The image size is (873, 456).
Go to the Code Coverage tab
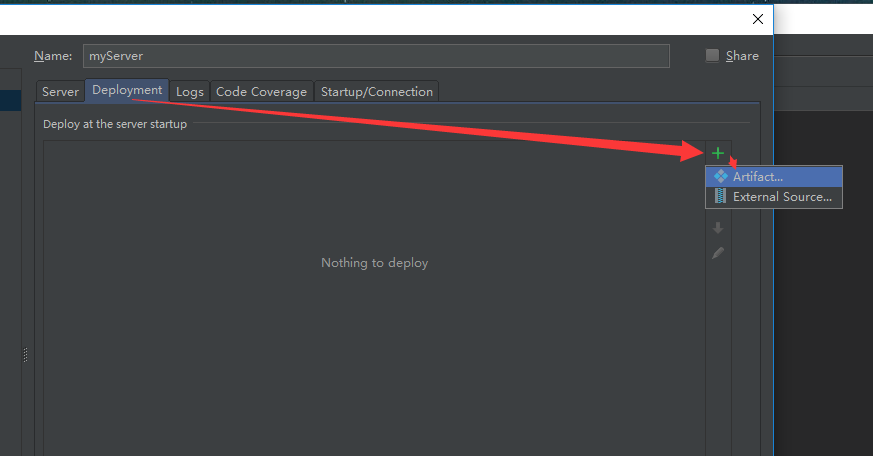(x=261, y=92)
